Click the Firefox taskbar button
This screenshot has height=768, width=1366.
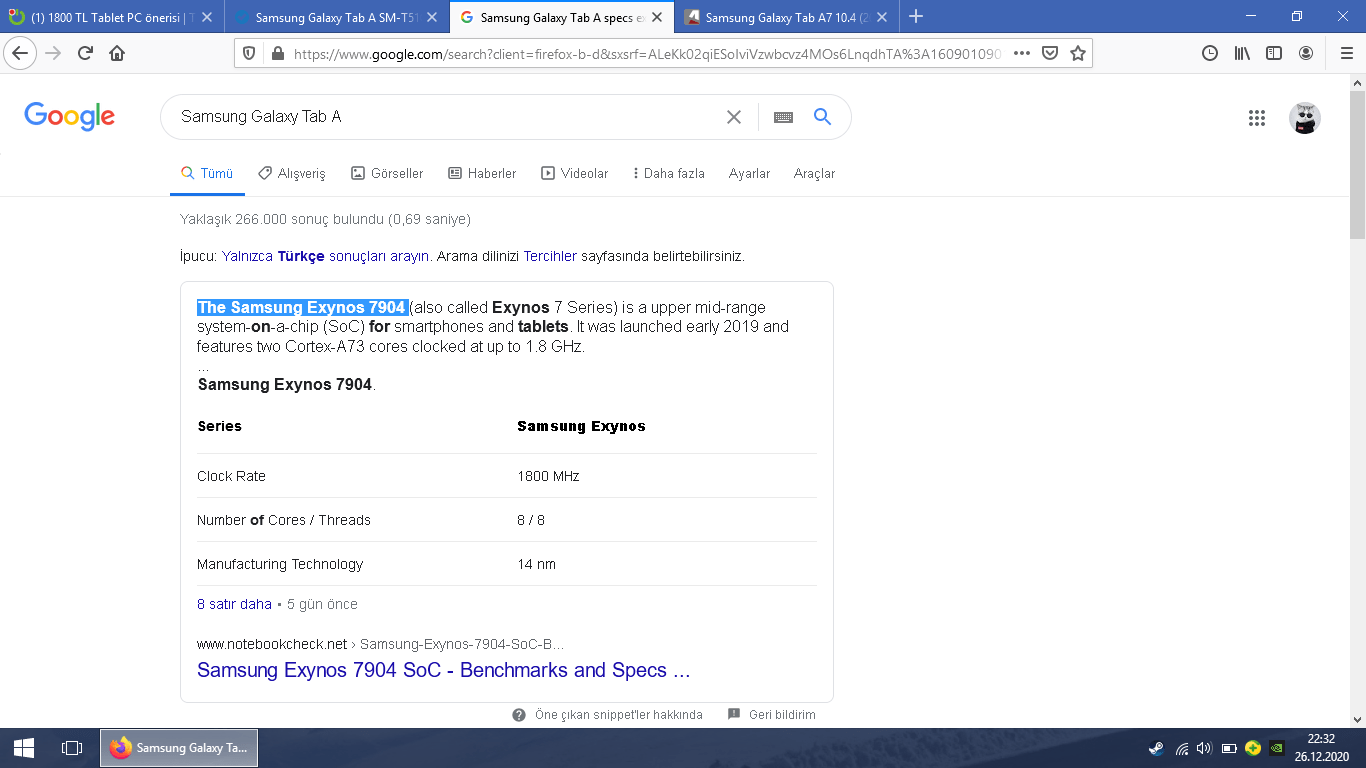point(179,747)
